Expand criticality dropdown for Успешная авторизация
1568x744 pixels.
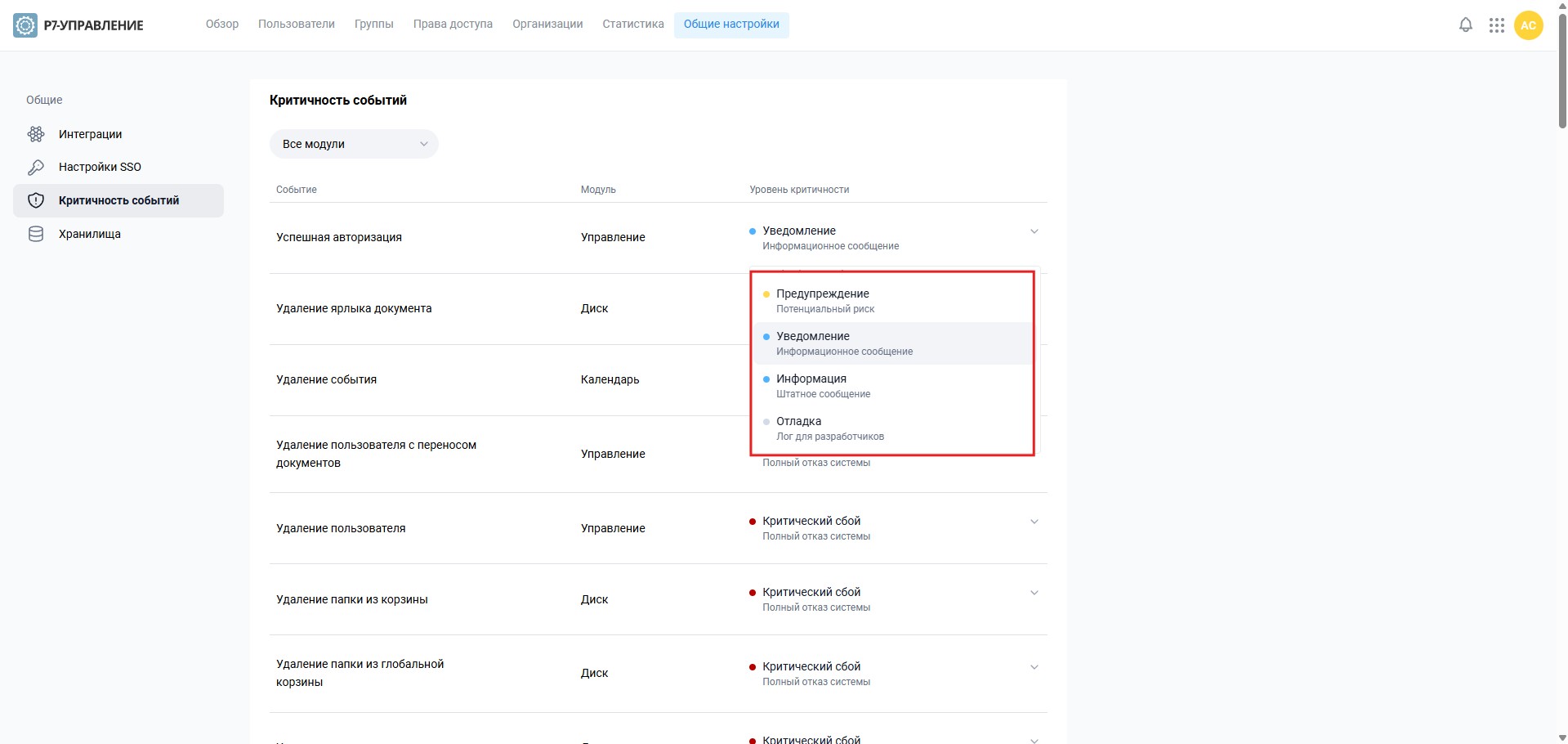tap(1034, 231)
